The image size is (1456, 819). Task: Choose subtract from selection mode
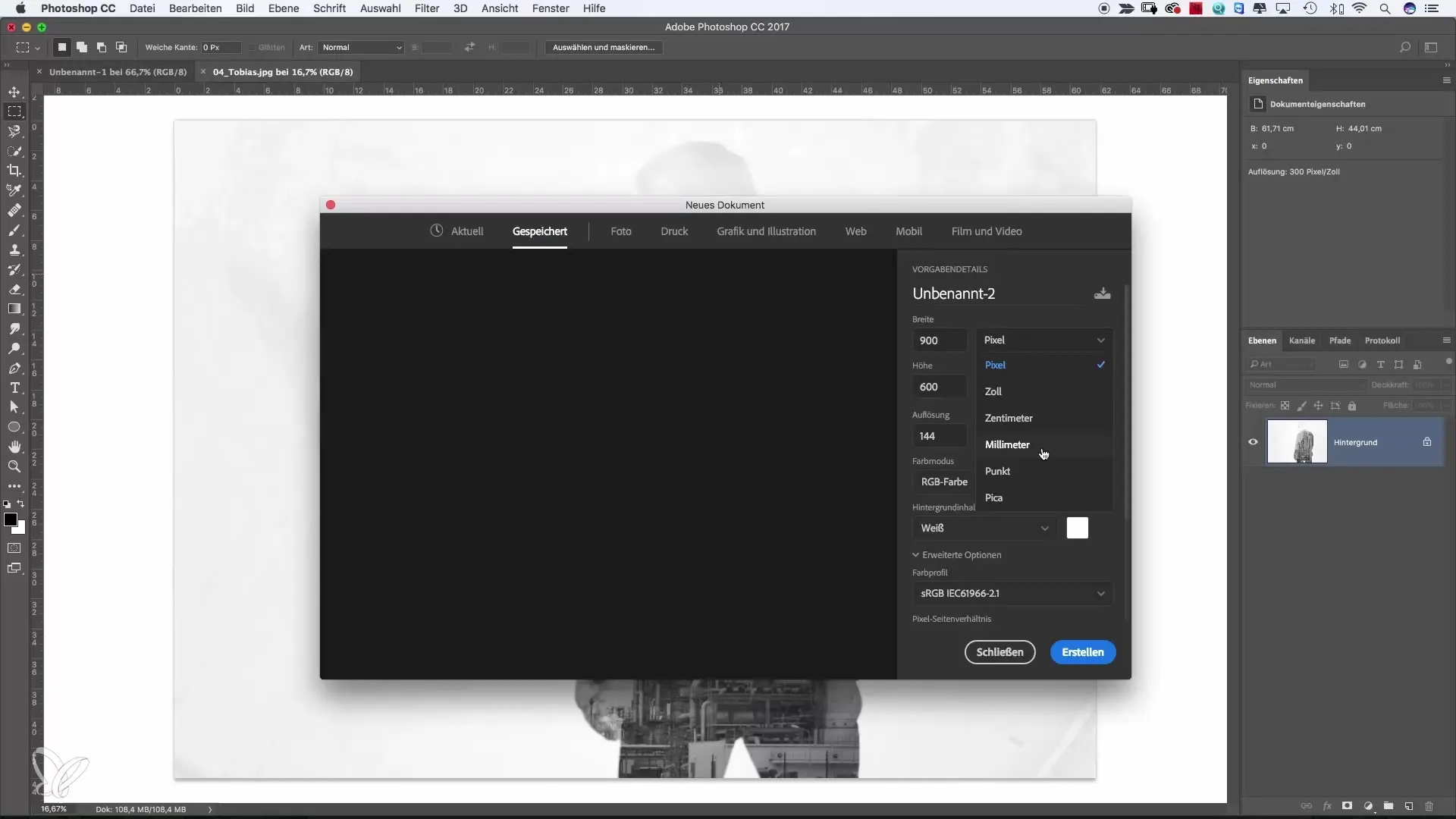tap(102, 47)
